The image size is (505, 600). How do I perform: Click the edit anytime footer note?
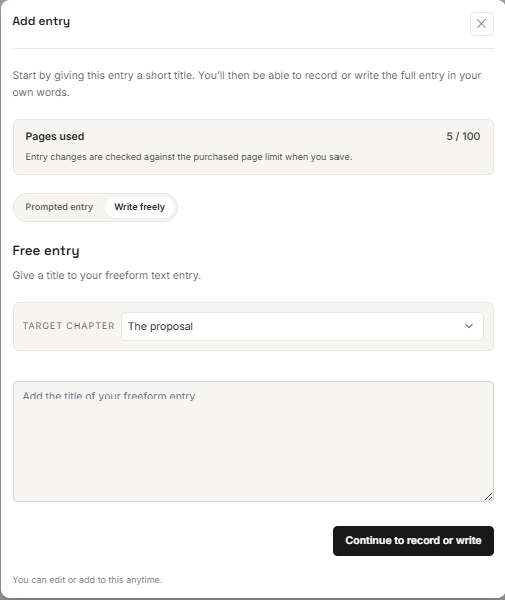click(87, 580)
